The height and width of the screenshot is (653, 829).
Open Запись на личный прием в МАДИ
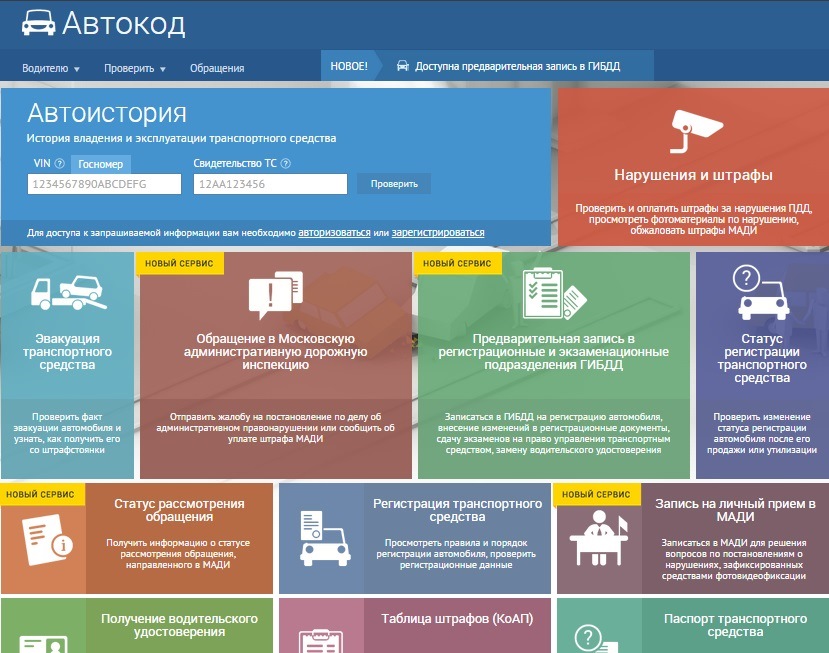pyautogui.click(x=735, y=510)
